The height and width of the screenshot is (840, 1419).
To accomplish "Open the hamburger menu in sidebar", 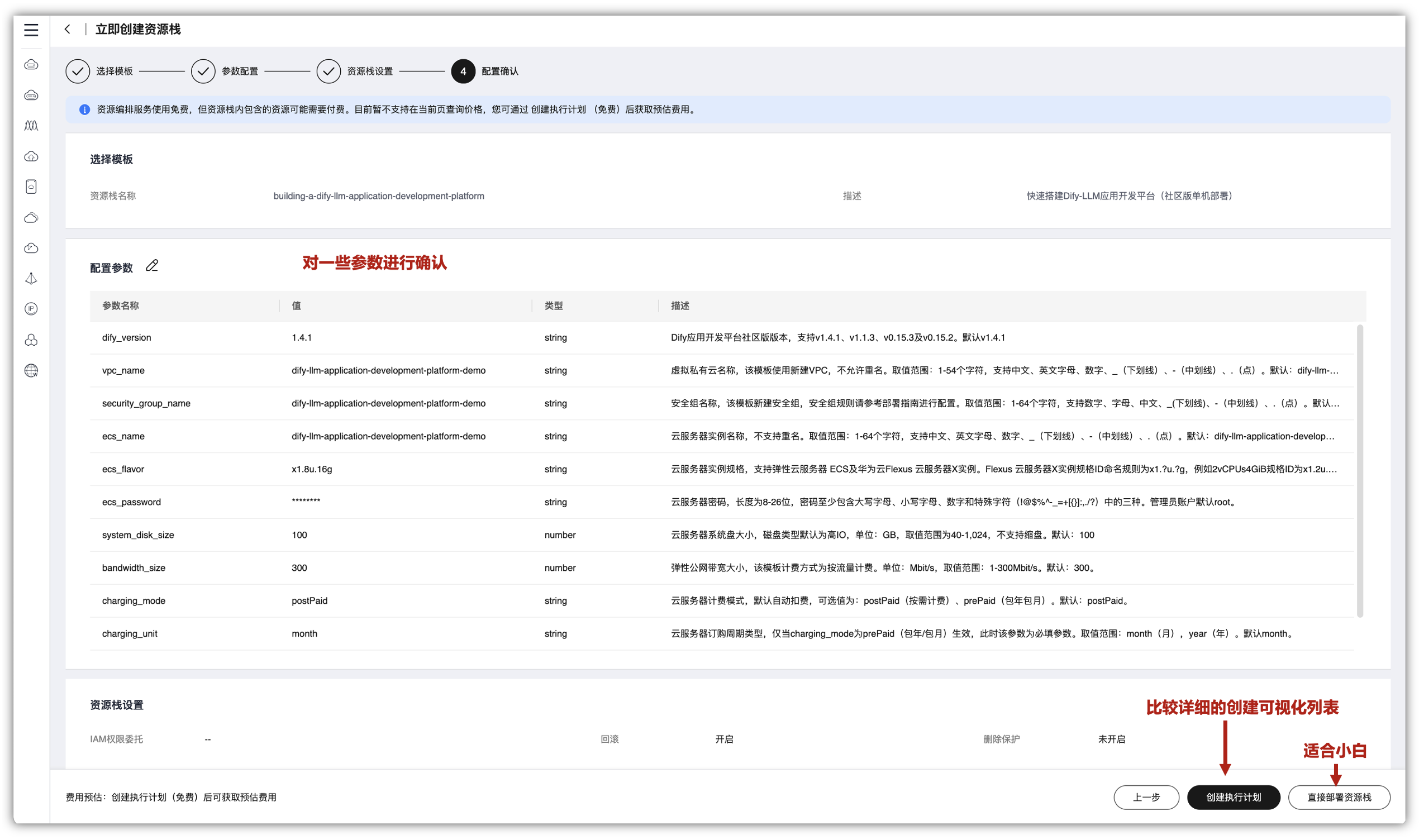I will pos(31,30).
